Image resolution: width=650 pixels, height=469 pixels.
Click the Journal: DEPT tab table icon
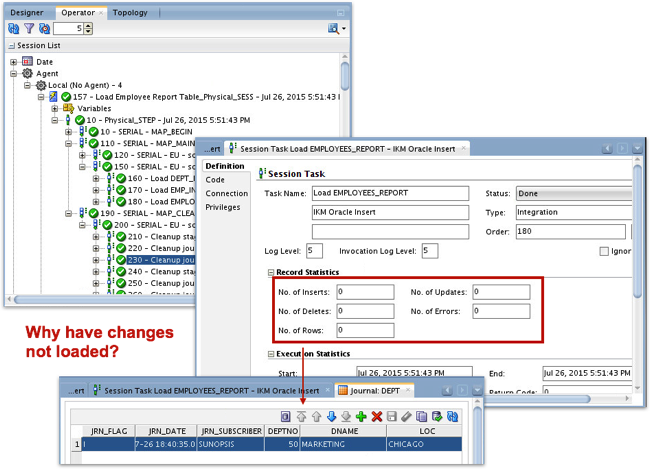[342, 390]
